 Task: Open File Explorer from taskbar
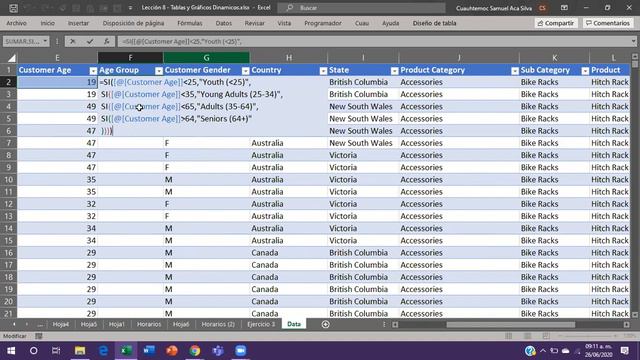point(80,351)
